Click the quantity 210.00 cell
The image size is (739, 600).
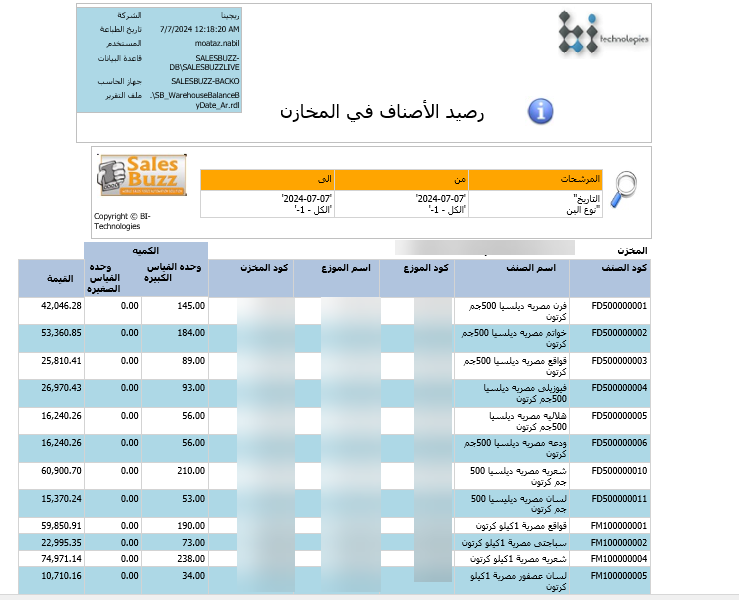[175, 469]
